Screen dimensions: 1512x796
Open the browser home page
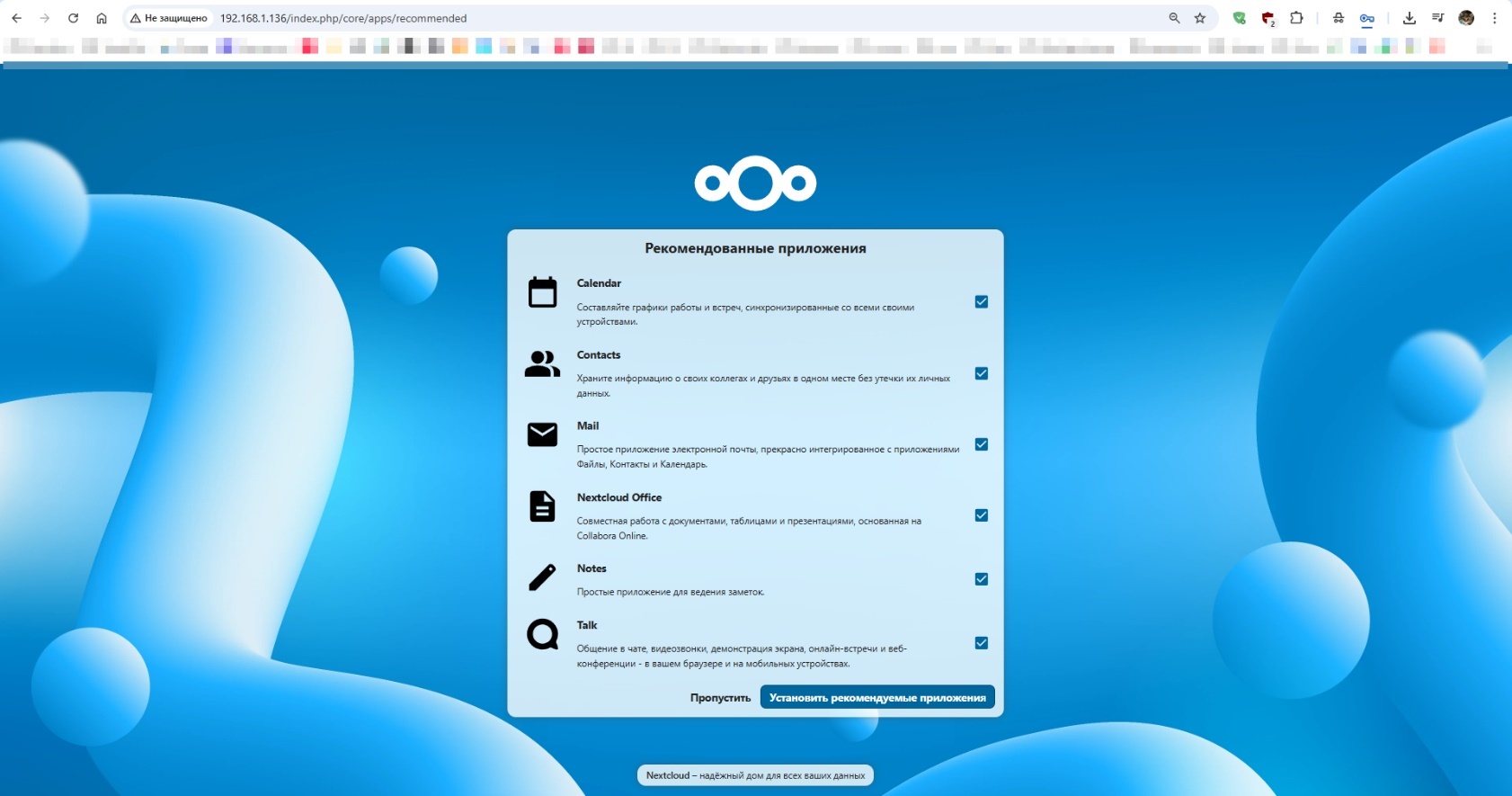tap(102, 18)
